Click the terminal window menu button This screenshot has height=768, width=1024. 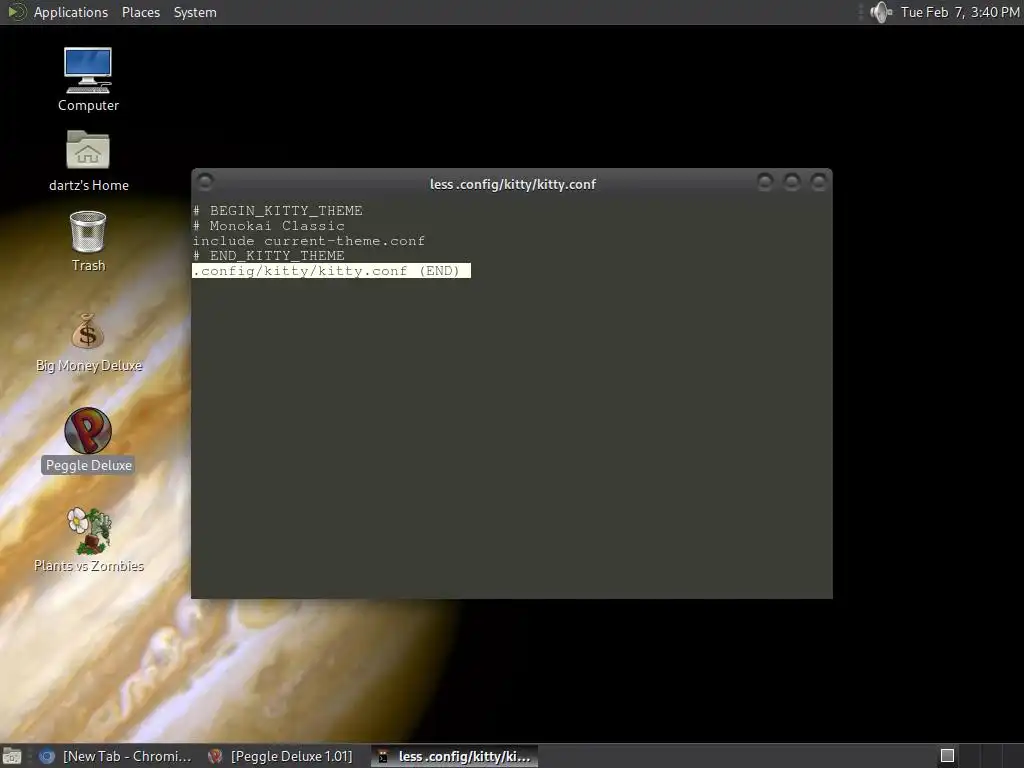[x=204, y=182]
